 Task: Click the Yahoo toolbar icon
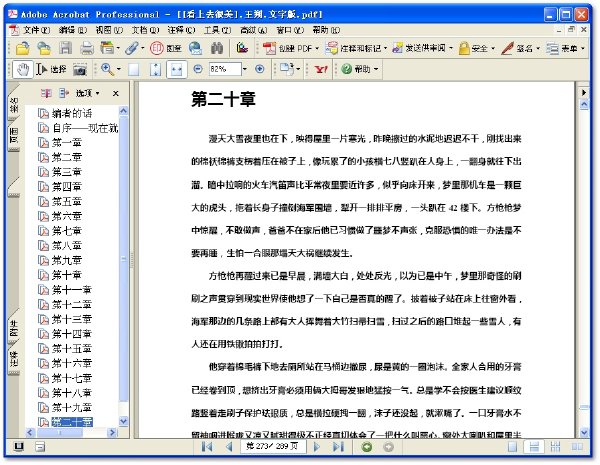(x=321, y=69)
